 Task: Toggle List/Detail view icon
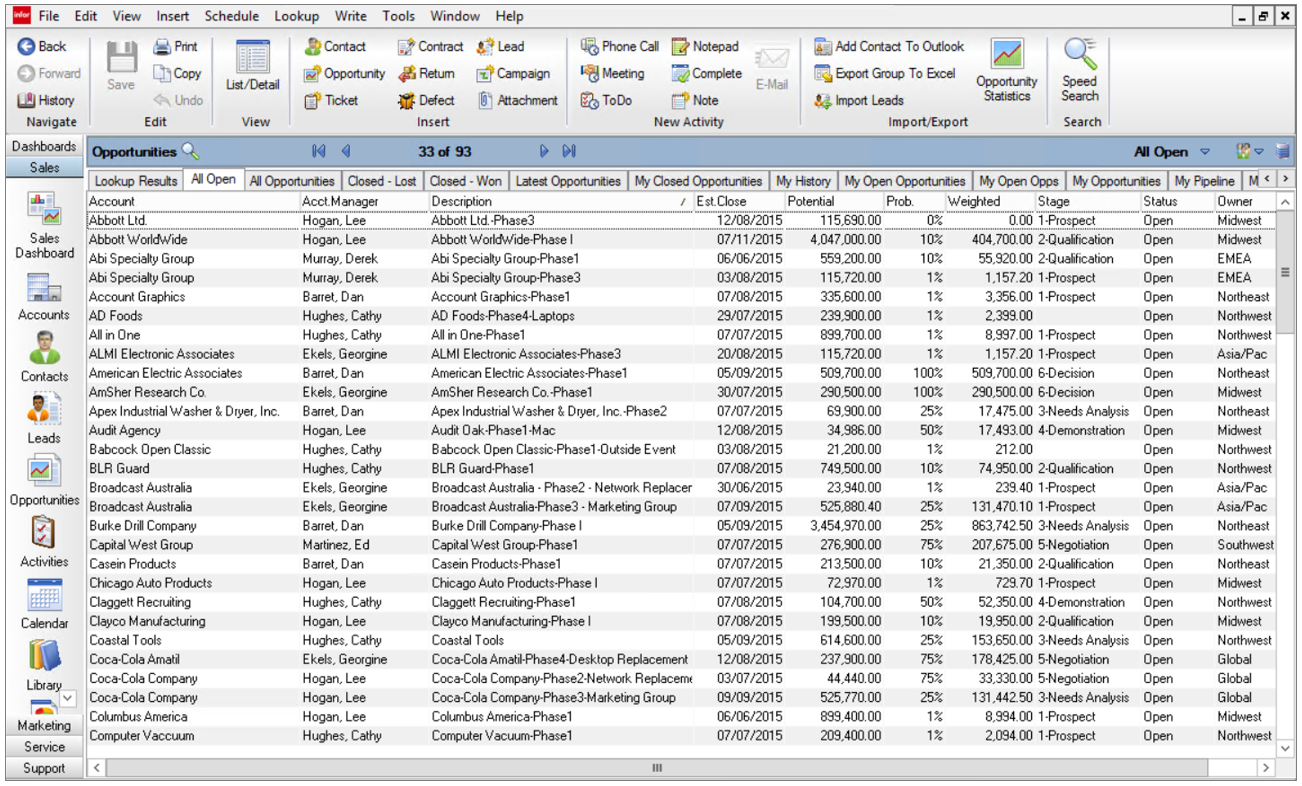(252, 57)
